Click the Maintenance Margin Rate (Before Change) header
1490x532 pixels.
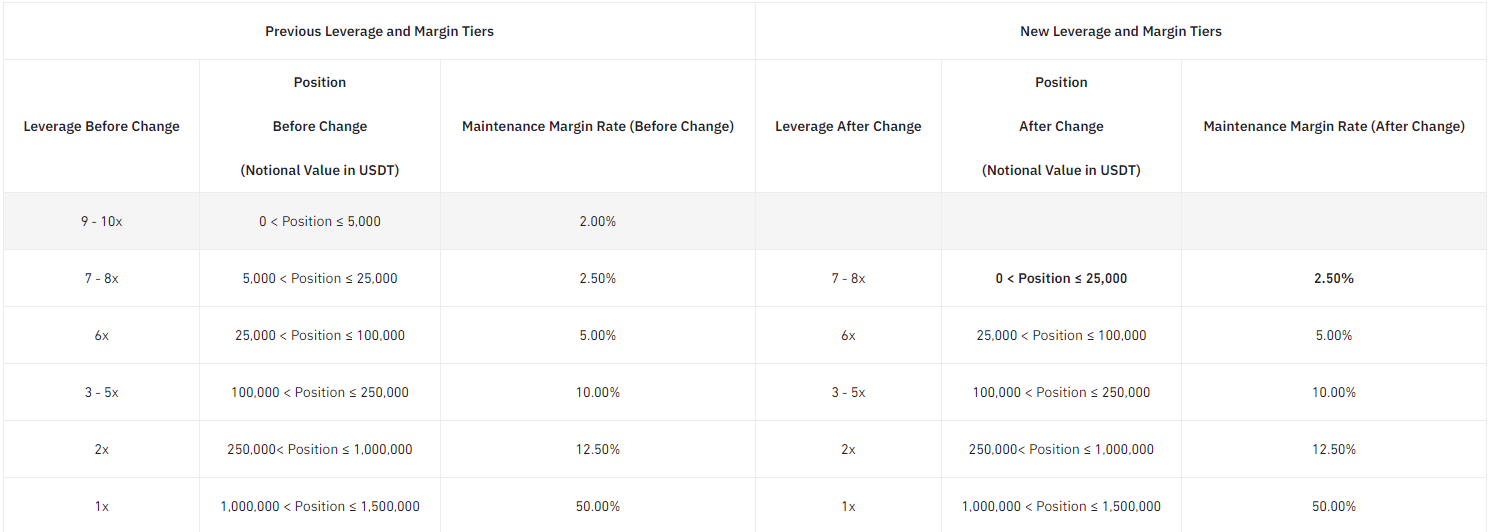pos(597,126)
